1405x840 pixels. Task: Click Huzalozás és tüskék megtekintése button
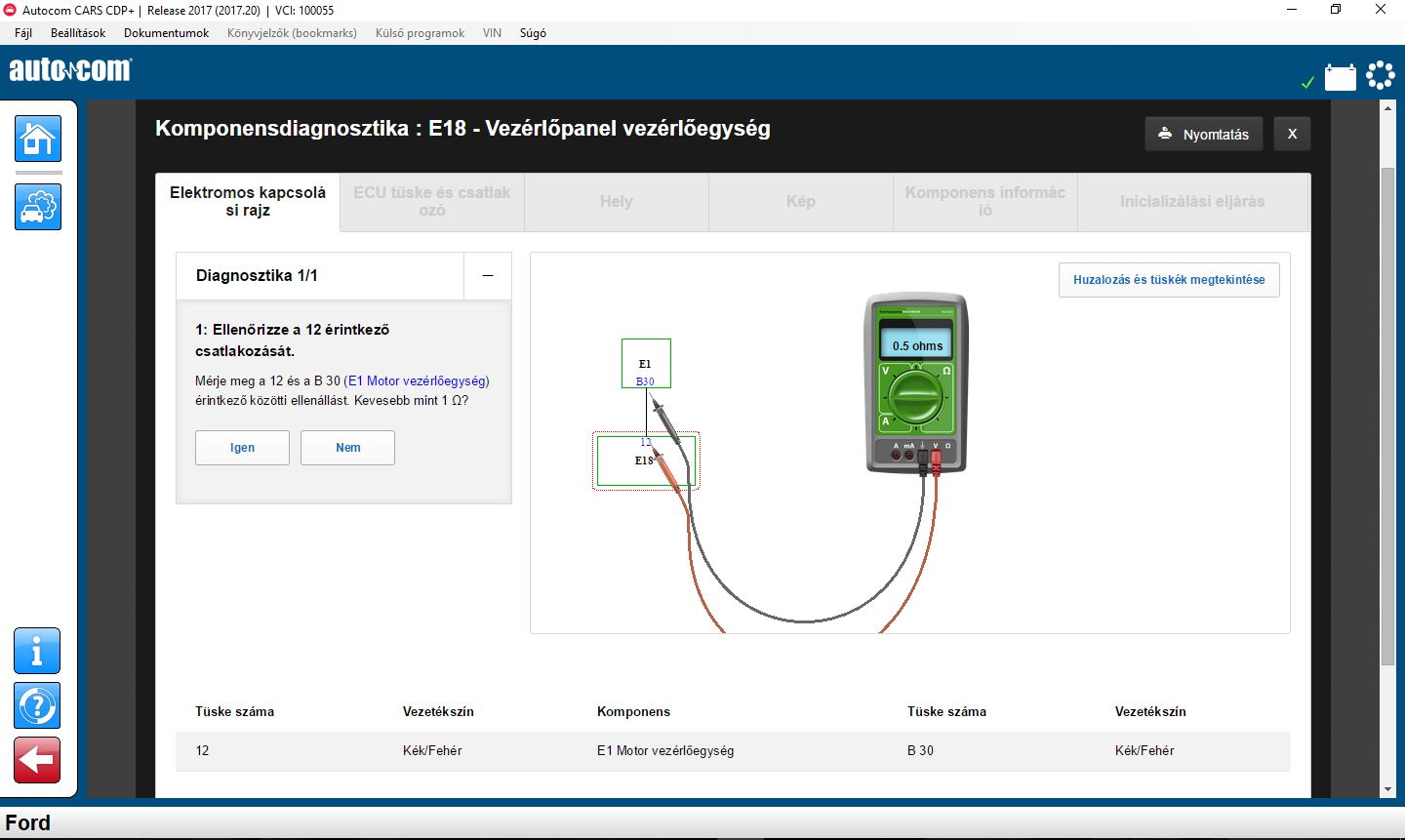coord(1168,280)
